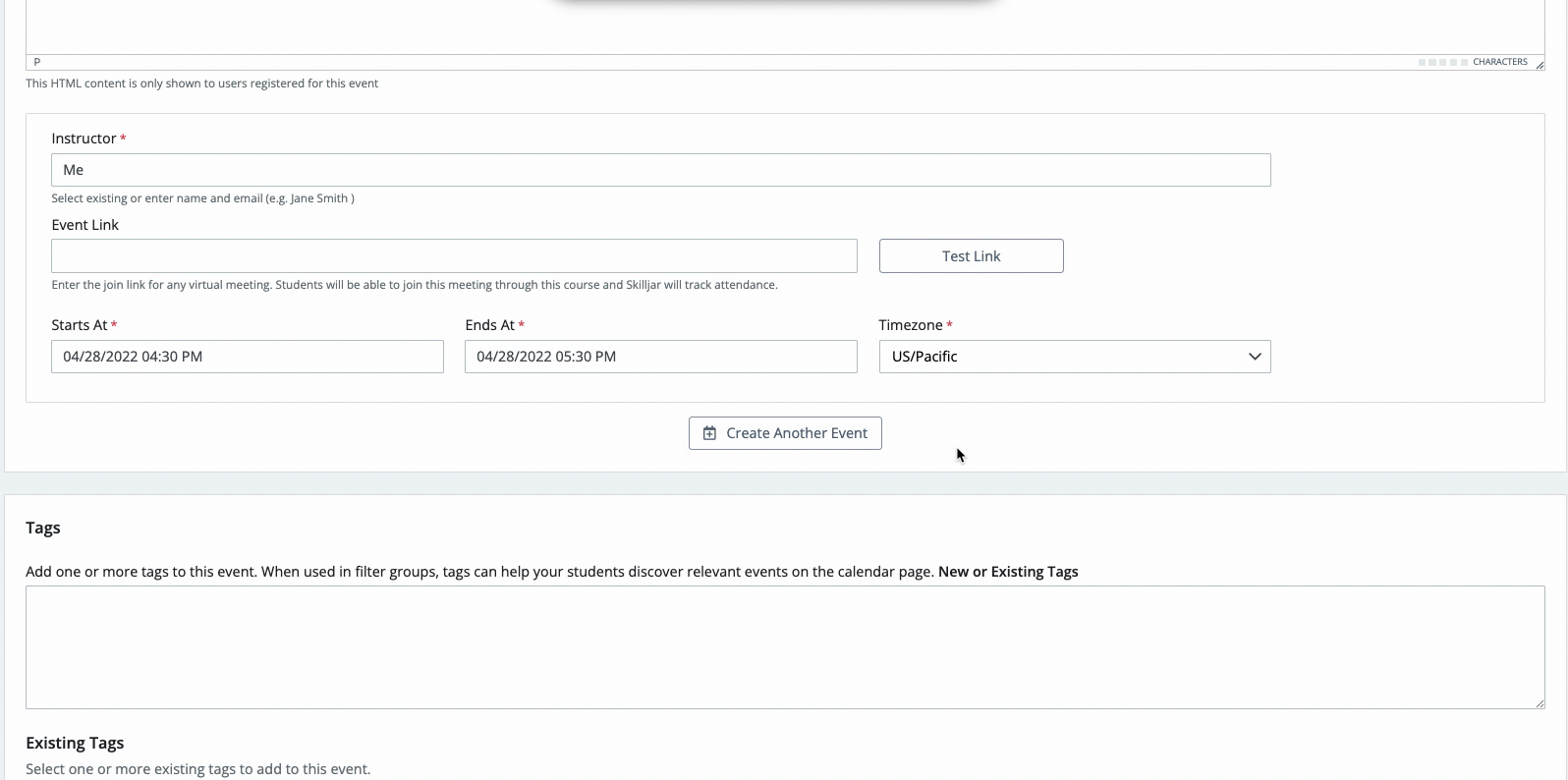
Task: Click the P element path in editor status bar
Action: (37, 62)
